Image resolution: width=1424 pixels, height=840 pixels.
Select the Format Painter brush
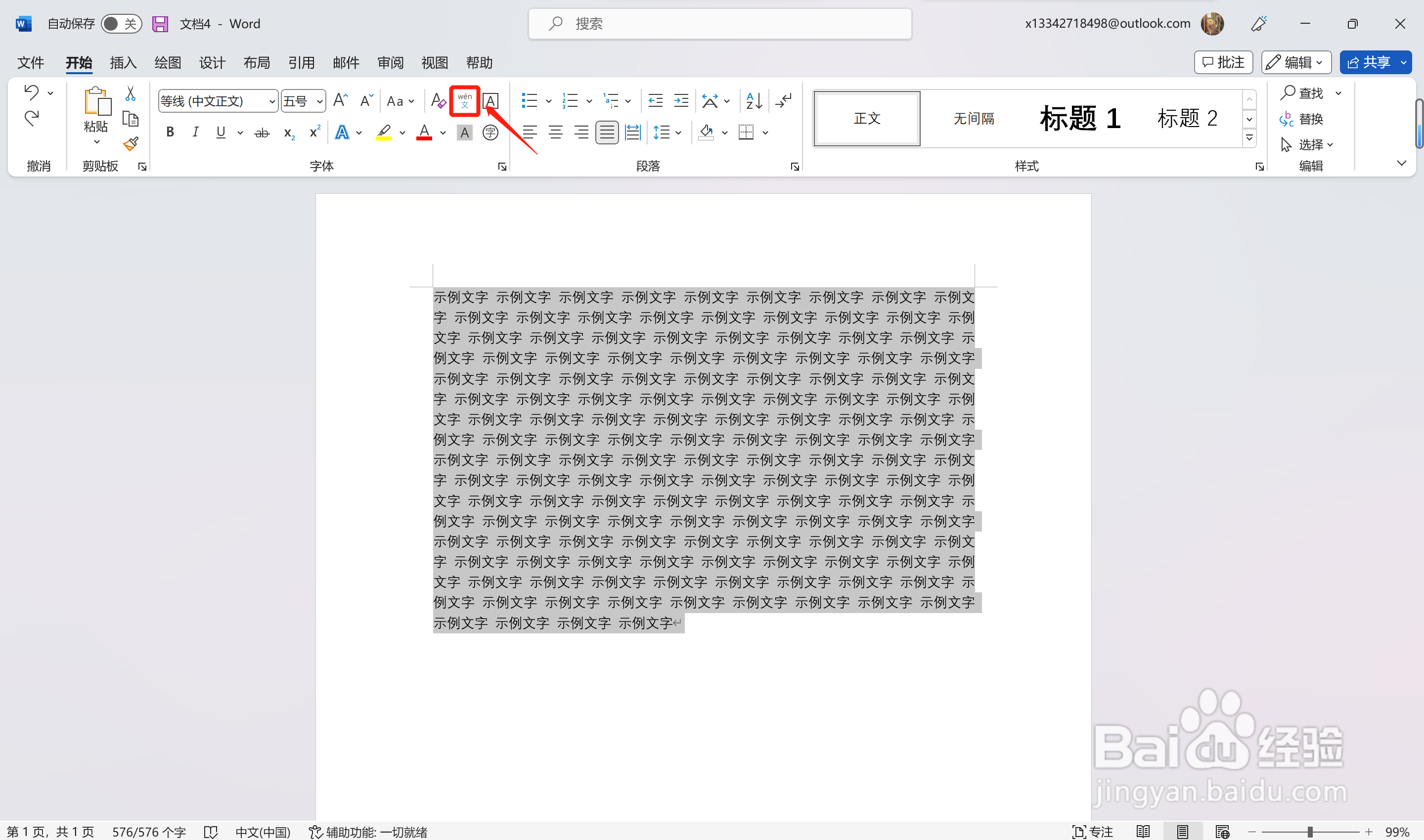[131, 144]
